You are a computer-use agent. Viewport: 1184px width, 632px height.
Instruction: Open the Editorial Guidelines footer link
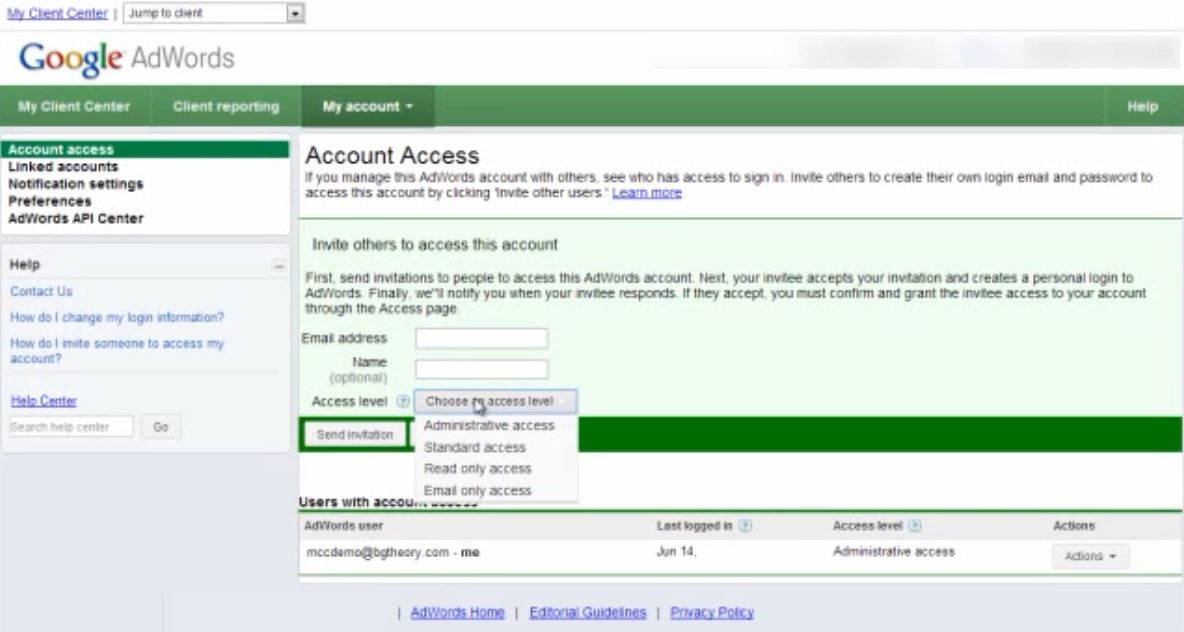pyautogui.click(x=587, y=612)
